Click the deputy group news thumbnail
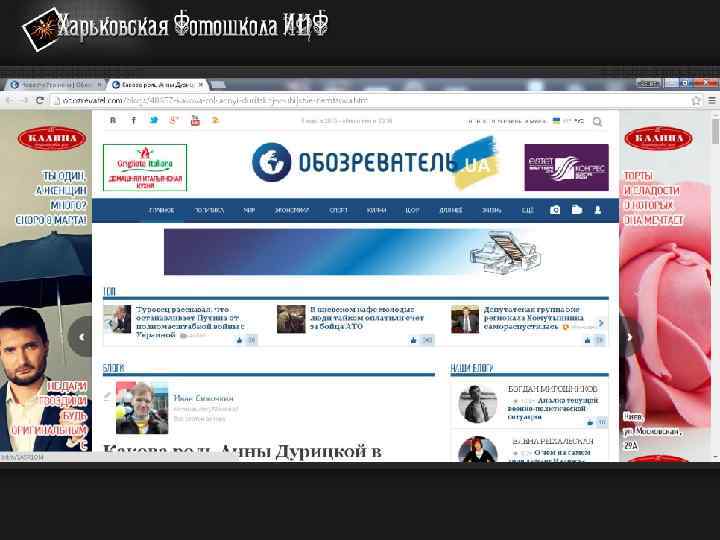 (x=465, y=319)
